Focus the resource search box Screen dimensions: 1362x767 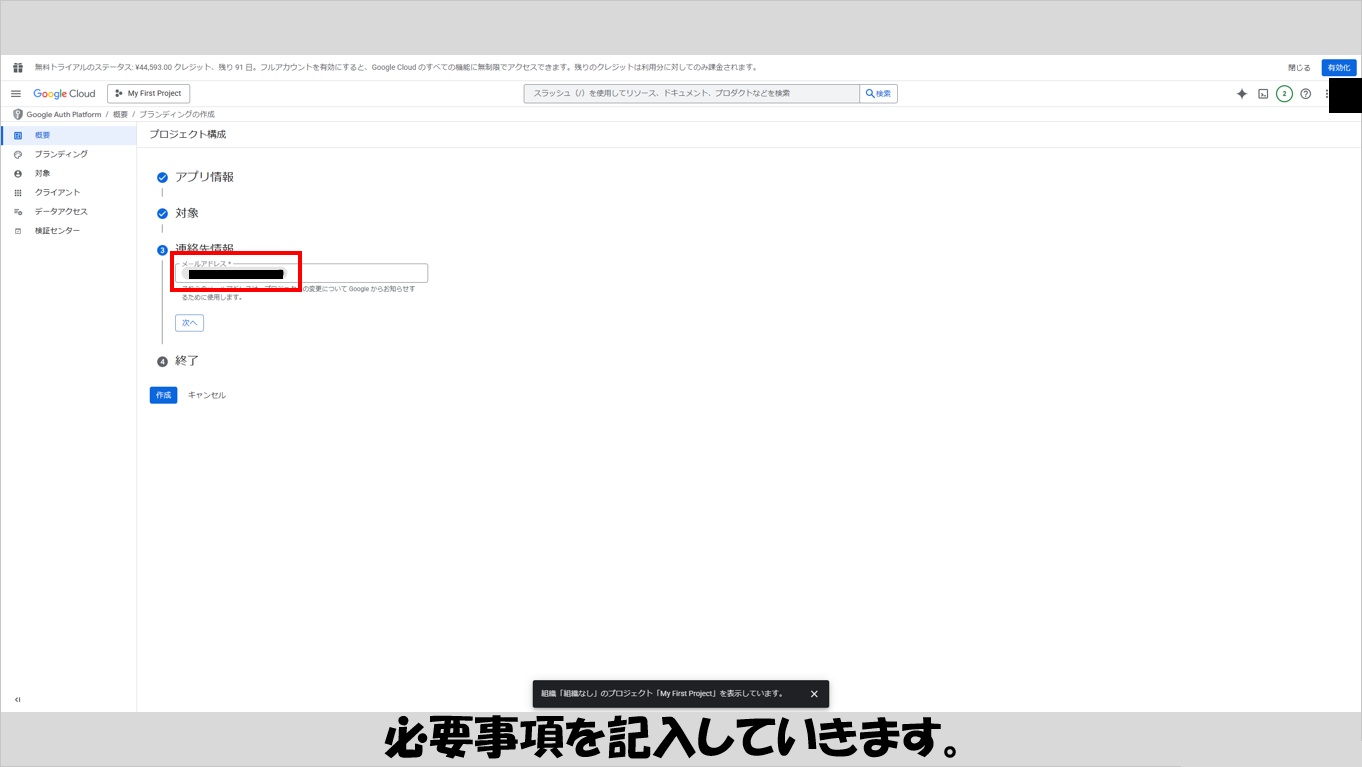coord(691,94)
